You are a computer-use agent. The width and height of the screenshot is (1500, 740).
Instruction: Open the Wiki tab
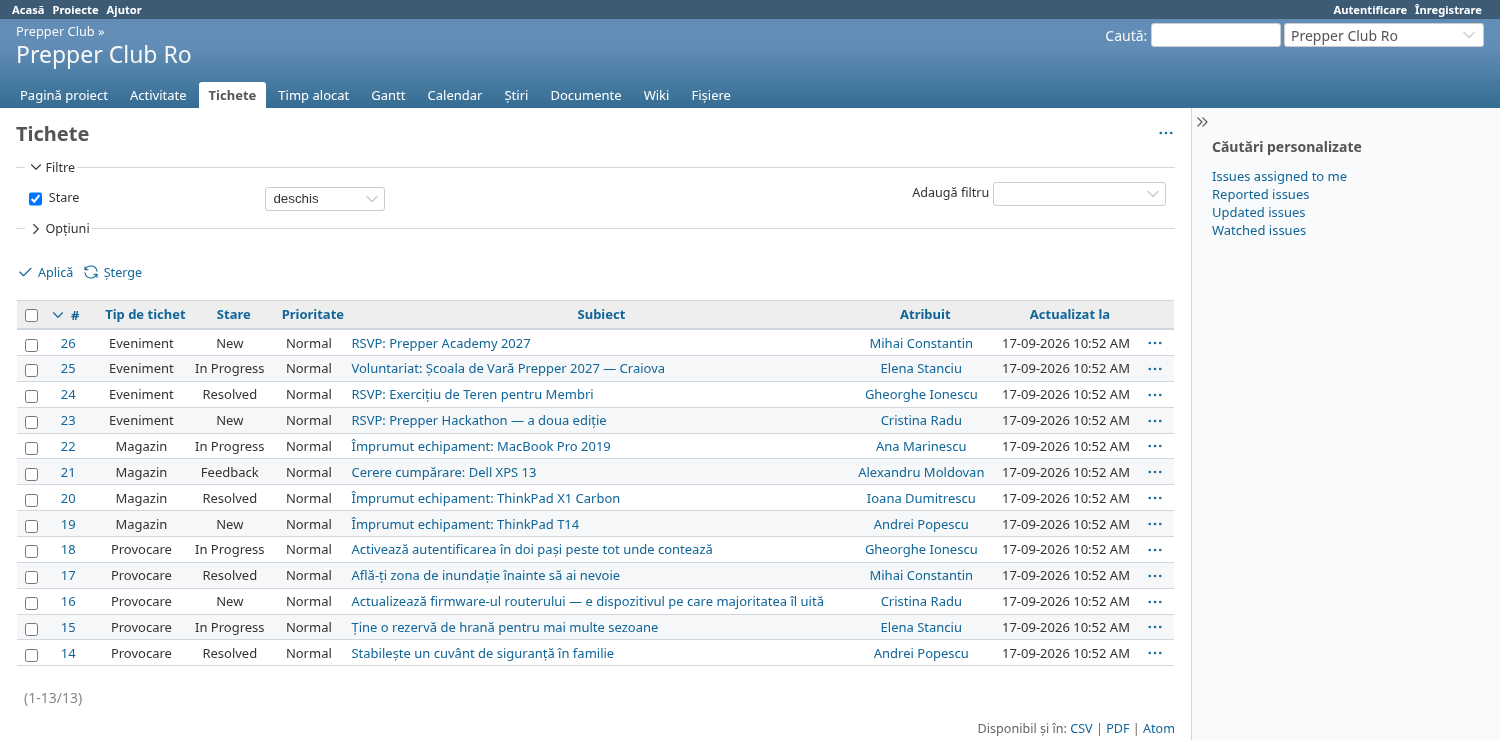click(656, 96)
